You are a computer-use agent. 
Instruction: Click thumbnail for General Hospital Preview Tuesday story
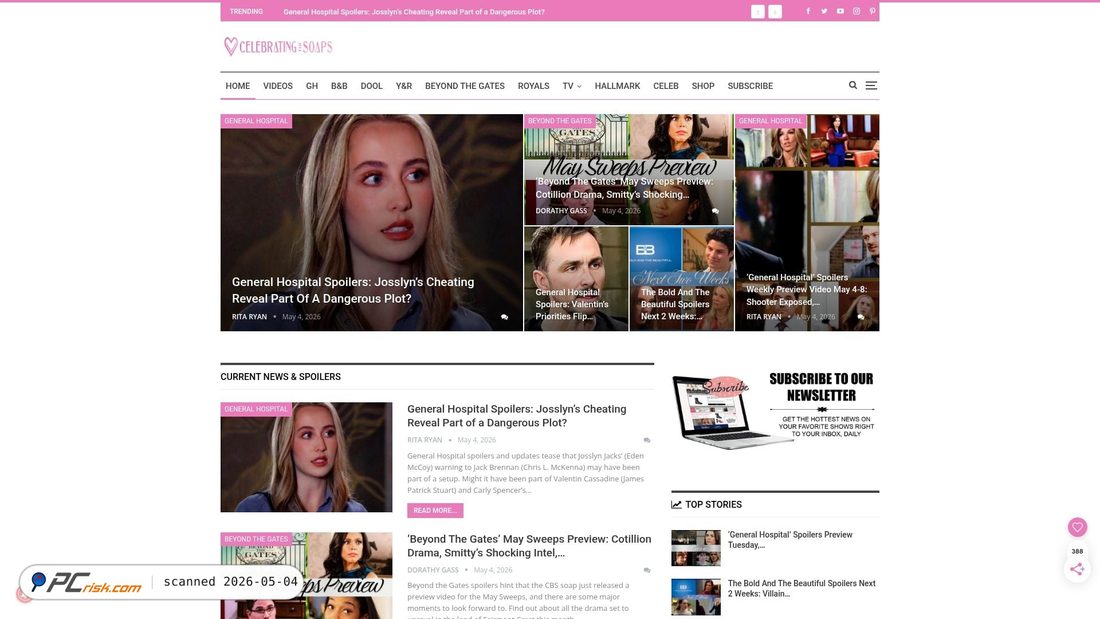pyautogui.click(x=696, y=548)
